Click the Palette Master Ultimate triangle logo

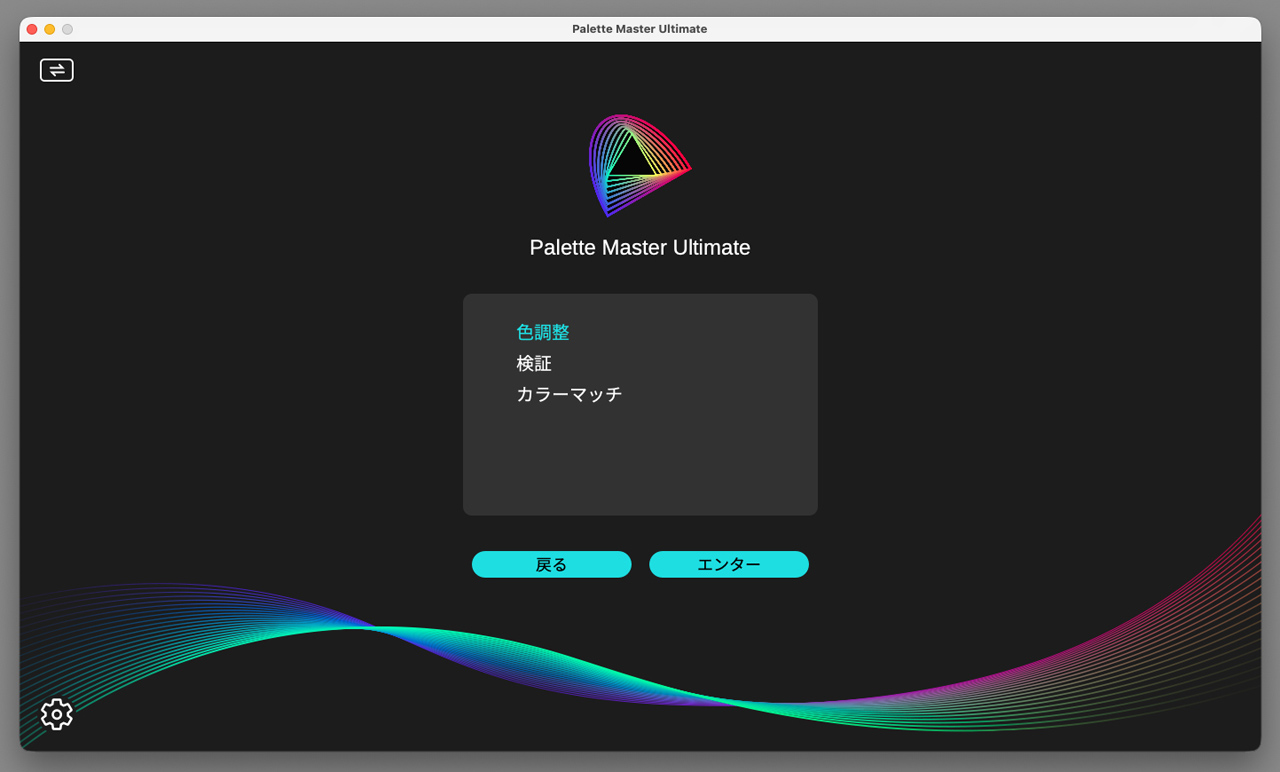pos(640,165)
